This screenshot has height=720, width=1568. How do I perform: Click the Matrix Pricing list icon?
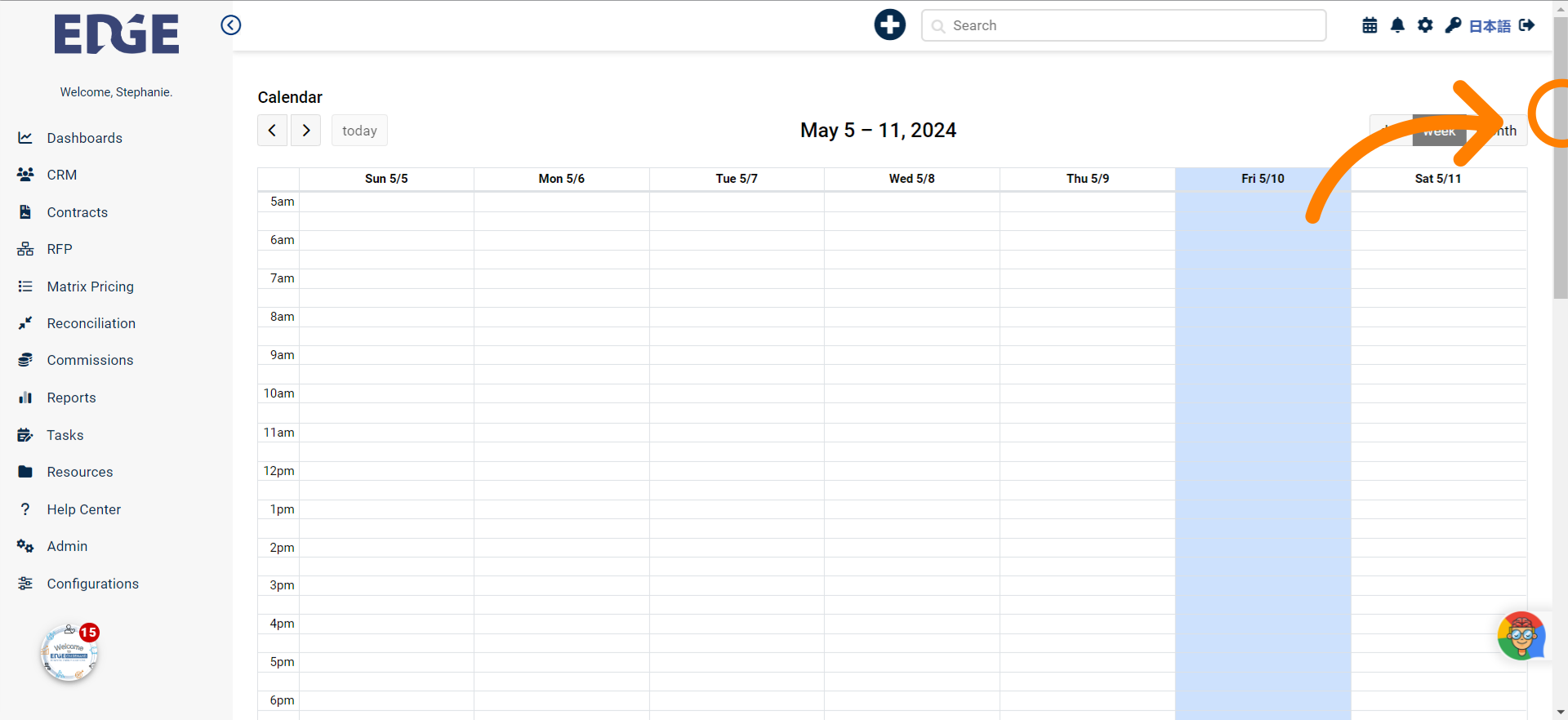[25, 287]
